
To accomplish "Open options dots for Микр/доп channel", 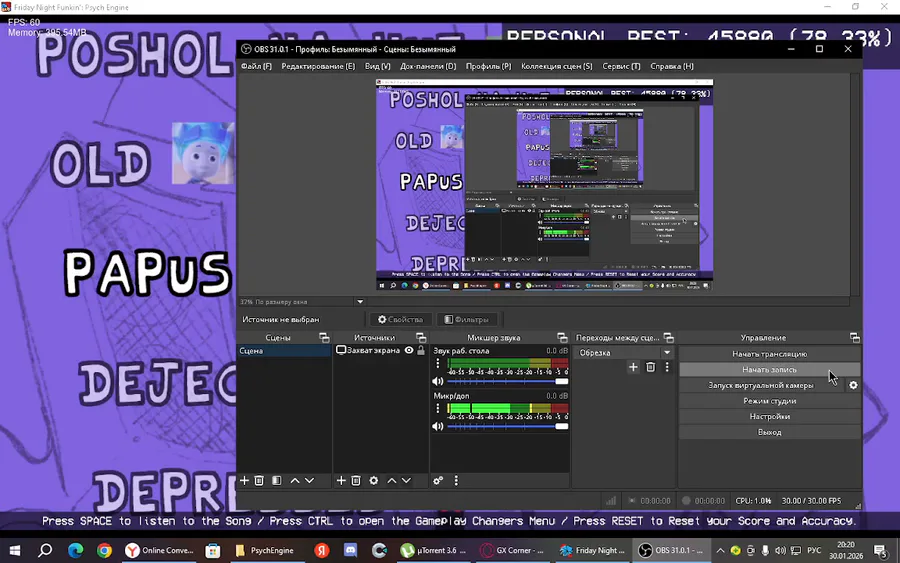I will (x=438, y=408).
